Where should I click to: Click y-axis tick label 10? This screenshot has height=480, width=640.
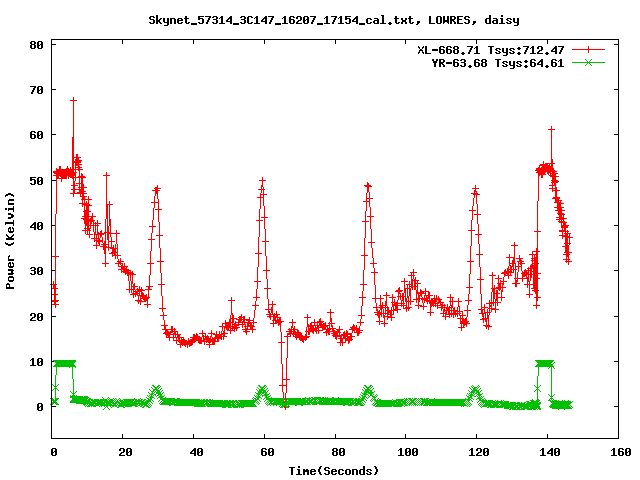point(36,362)
